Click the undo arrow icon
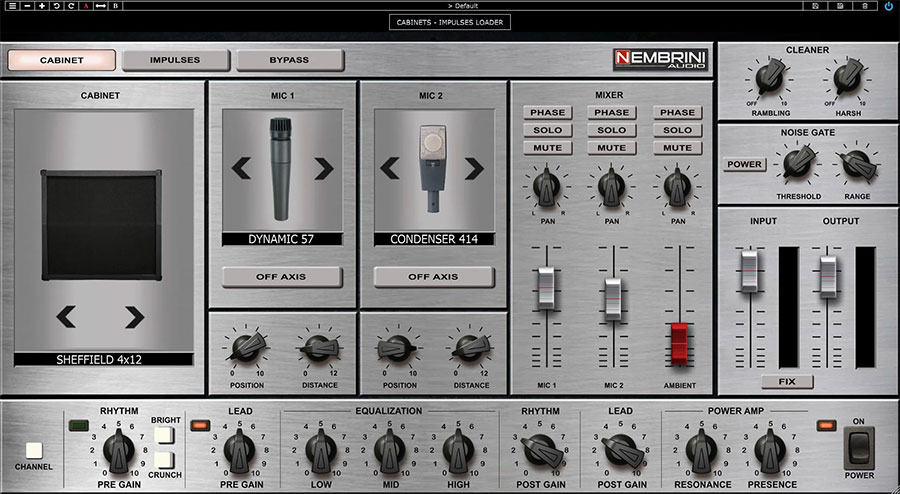The width and height of the screenshot is (900, 494). pos(56,6)
